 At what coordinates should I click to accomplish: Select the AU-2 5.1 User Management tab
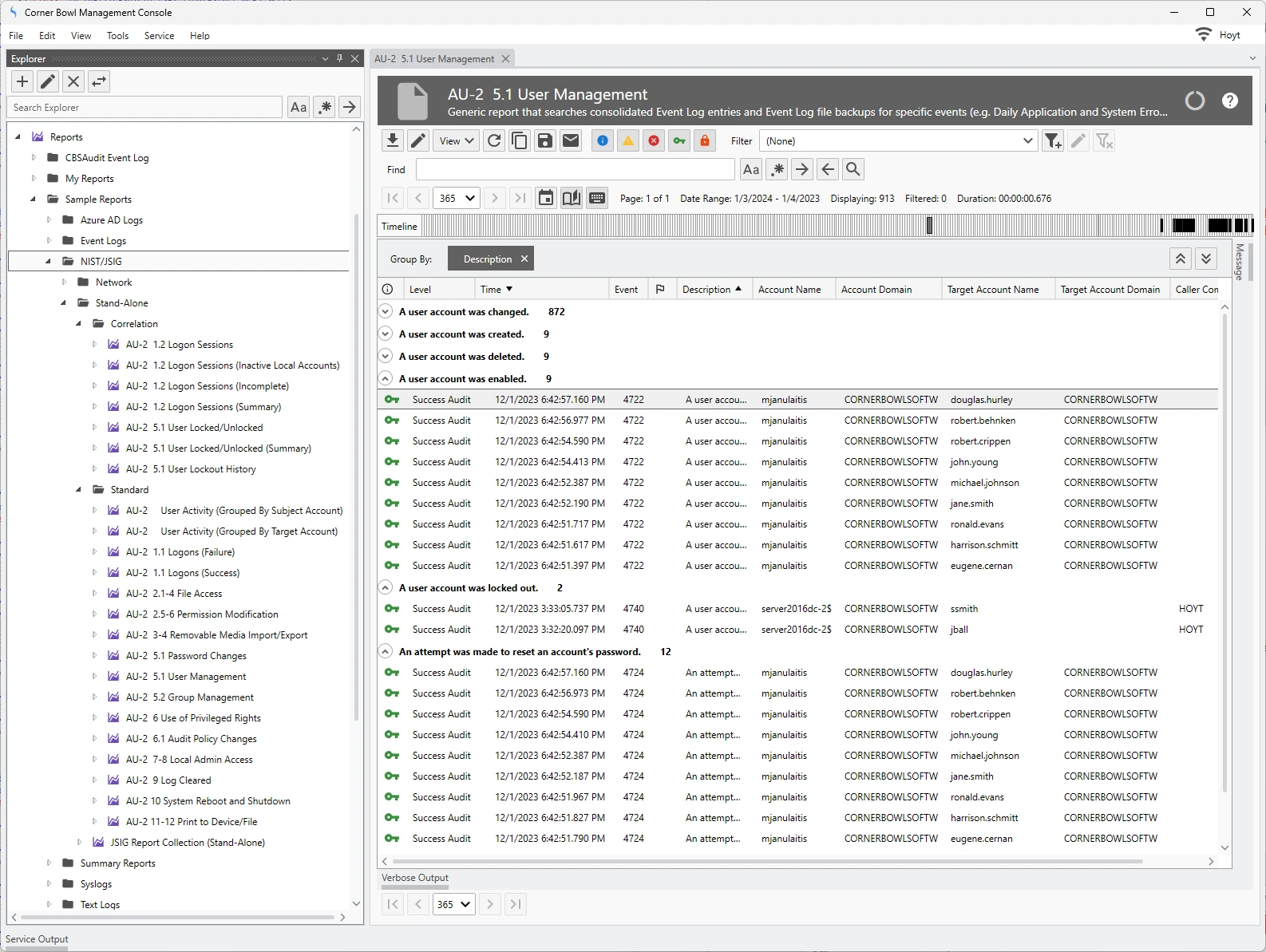tap(434, 59)
